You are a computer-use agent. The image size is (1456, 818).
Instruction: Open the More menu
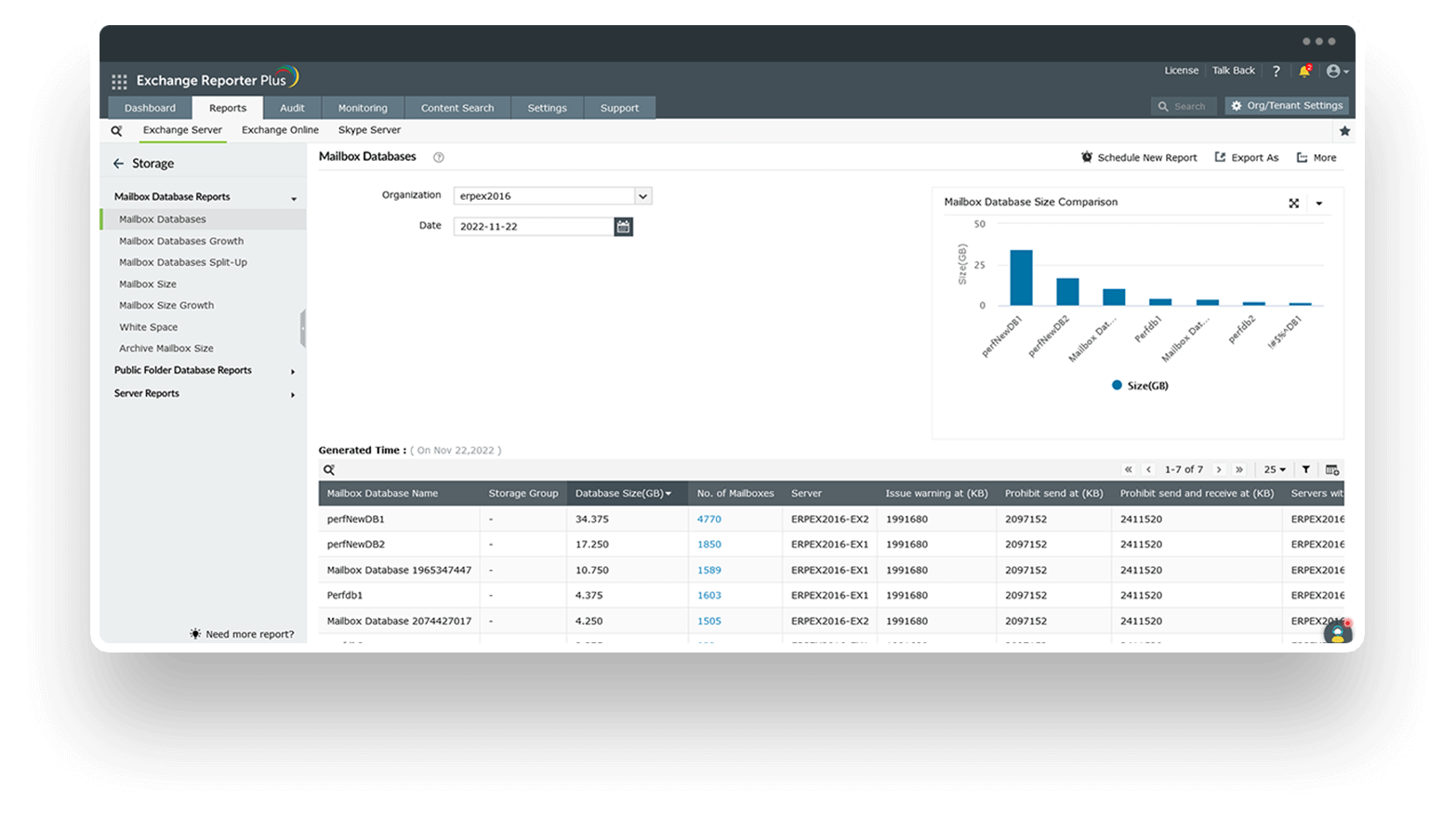[x=1317, y=158]
